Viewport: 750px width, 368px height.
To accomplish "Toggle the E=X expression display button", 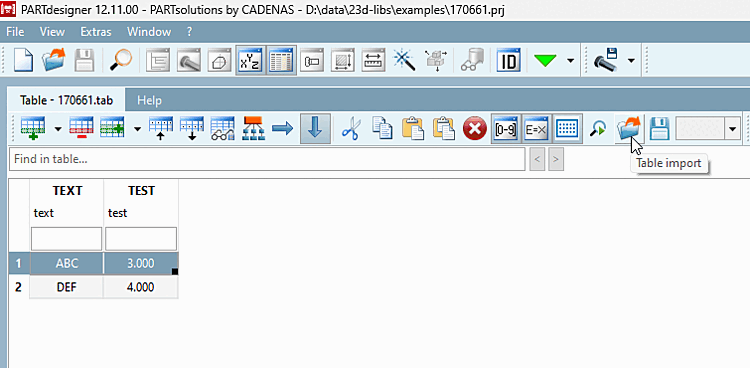I will [x=537, y=129].
